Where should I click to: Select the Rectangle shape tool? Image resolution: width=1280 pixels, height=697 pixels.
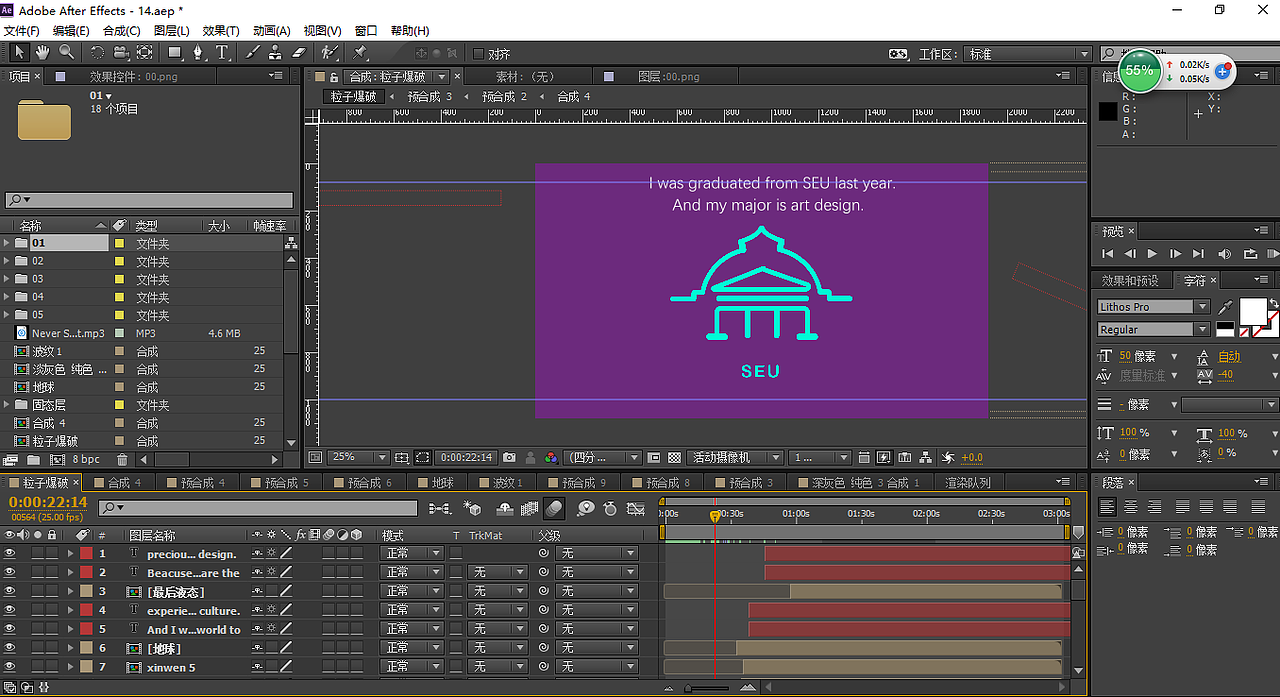[175, 53]
